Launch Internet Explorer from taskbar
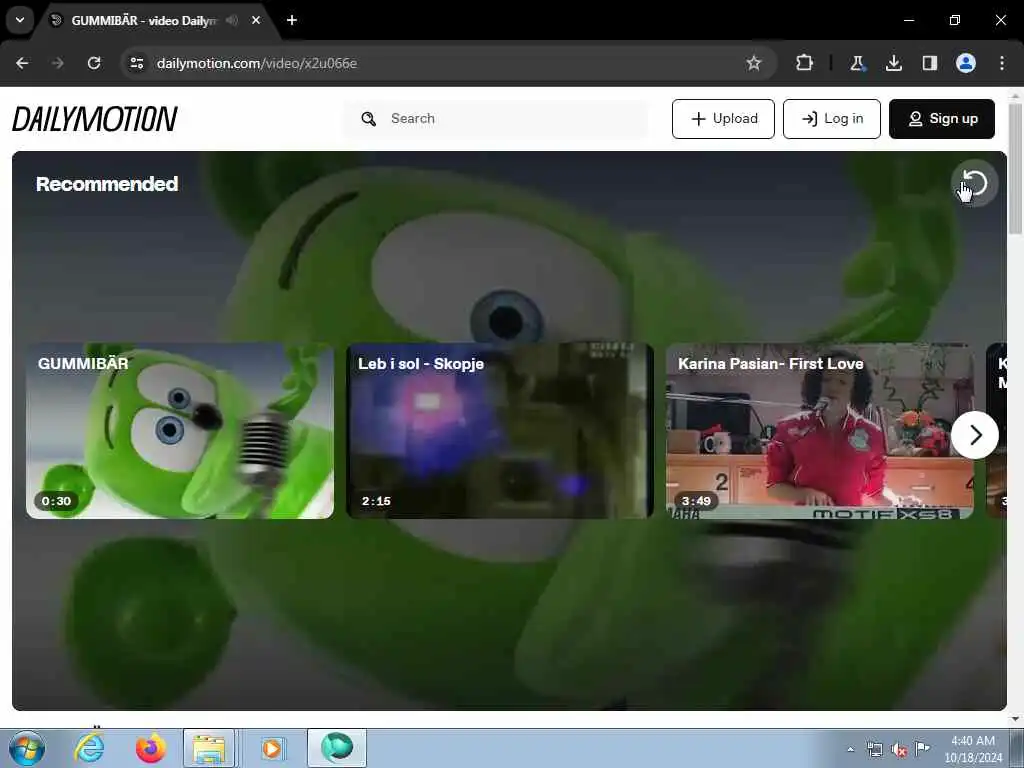Viewport: 1024px width, 768px height. (x=89, y=748)
